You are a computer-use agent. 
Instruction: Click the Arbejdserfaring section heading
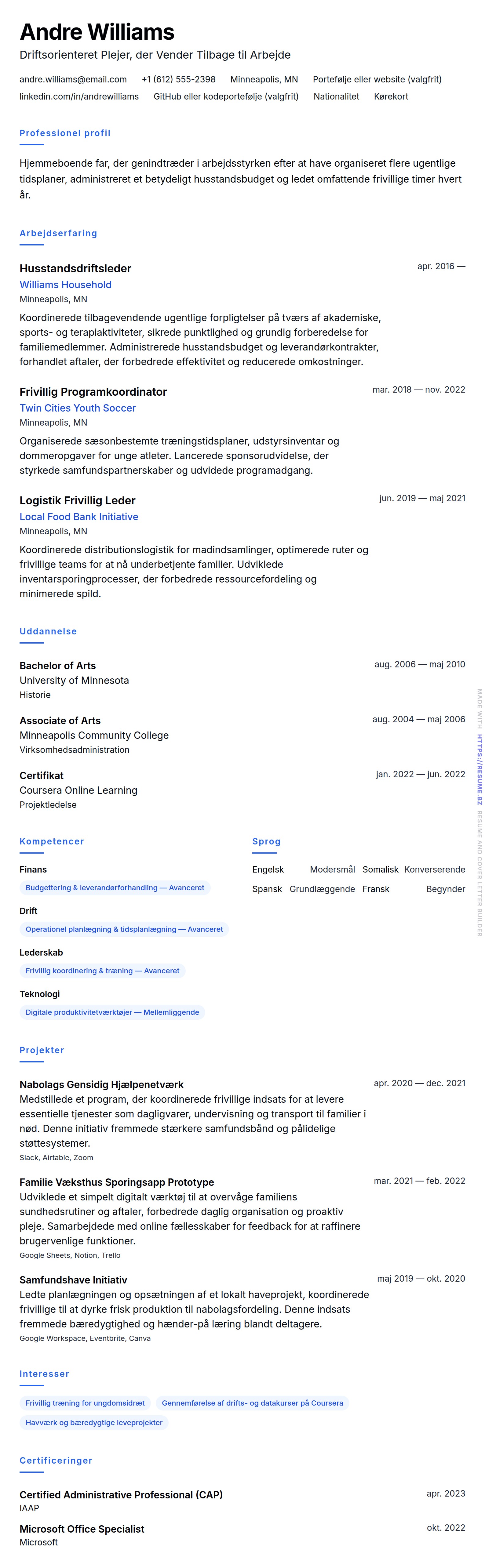59,233
